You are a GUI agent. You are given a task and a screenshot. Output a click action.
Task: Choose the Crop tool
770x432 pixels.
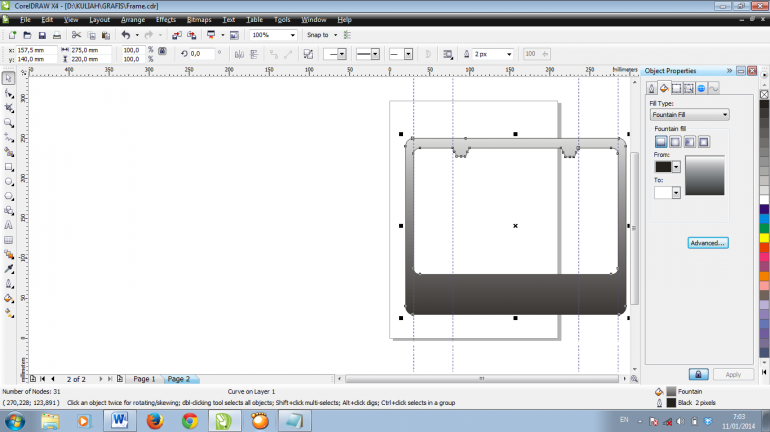coord(8,108)
